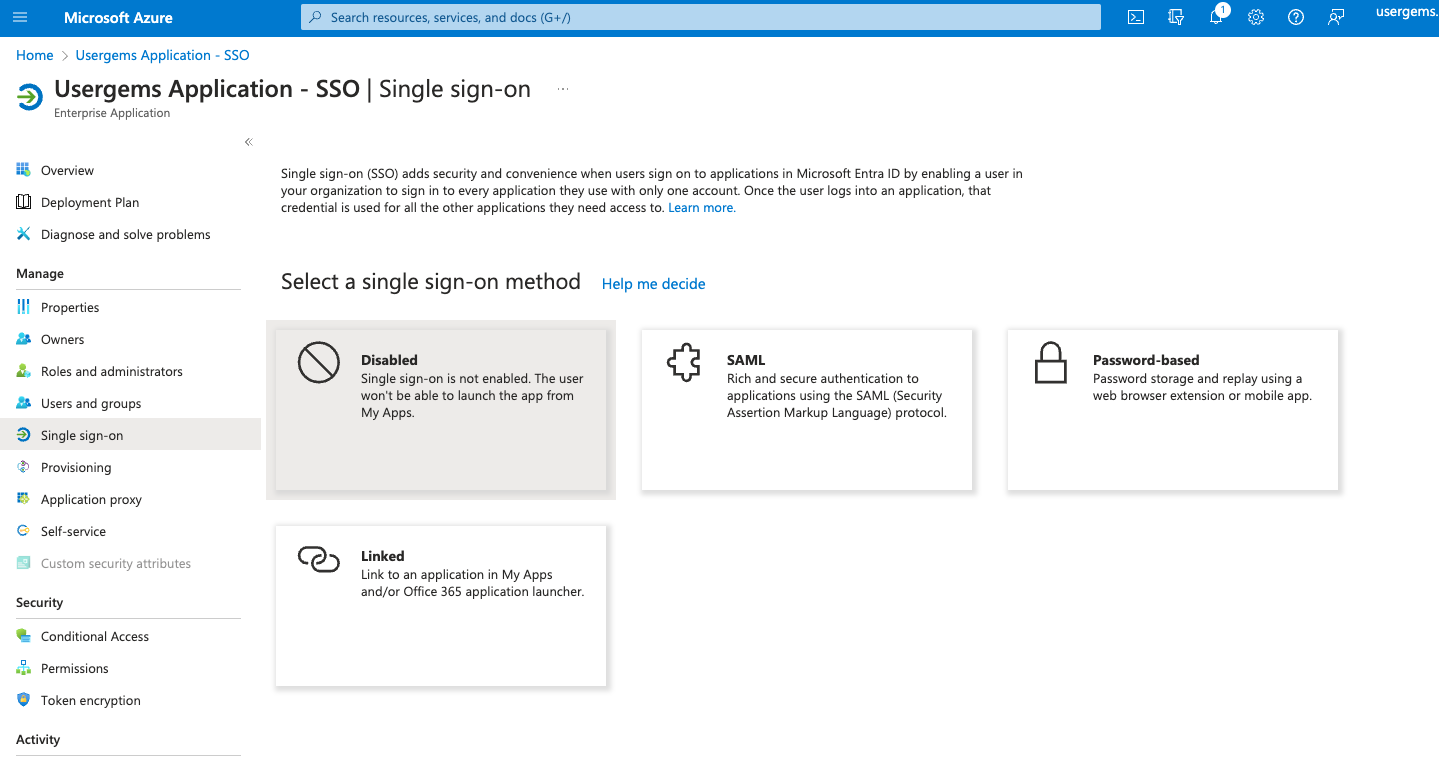
Task: Click the Overview icon in sidebar
Action: pos(24,170)
